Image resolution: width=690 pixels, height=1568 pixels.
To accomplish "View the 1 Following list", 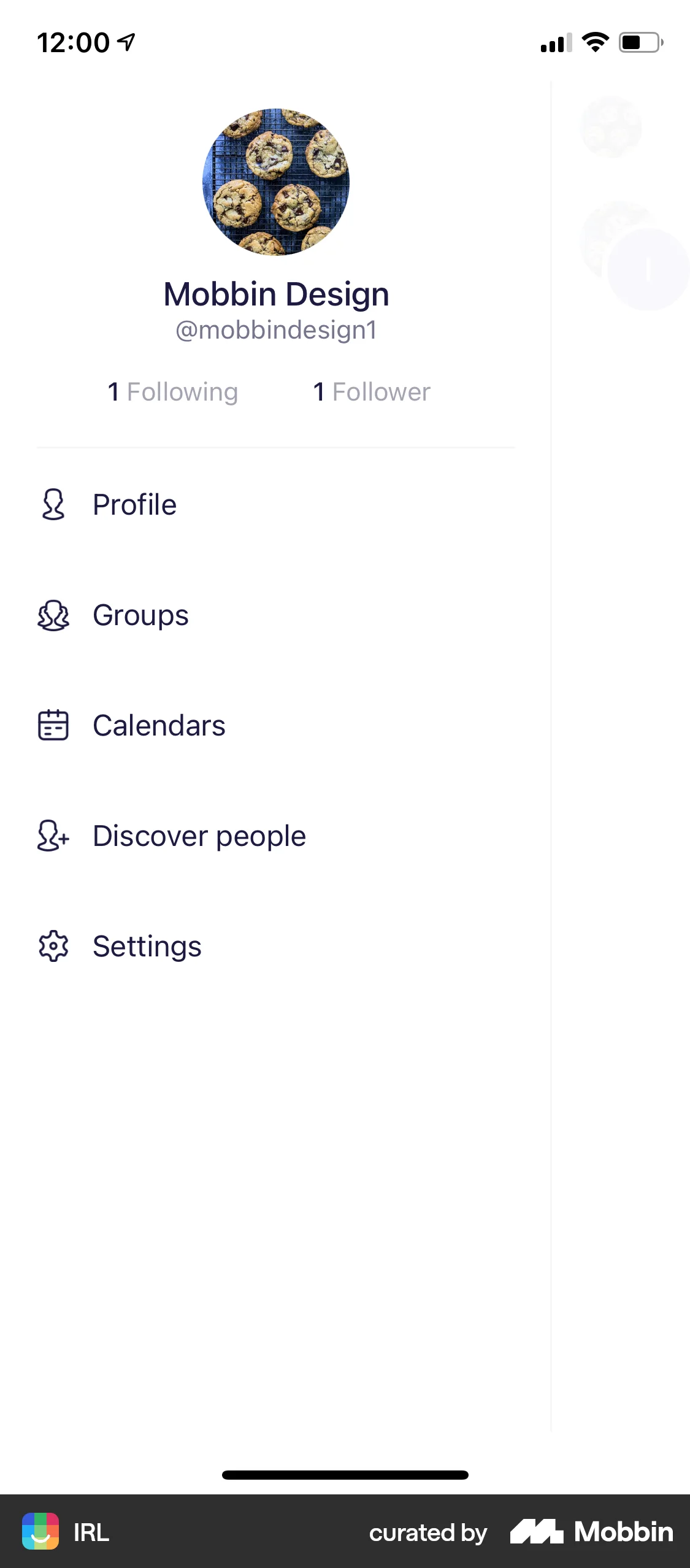I will (173, 392).
